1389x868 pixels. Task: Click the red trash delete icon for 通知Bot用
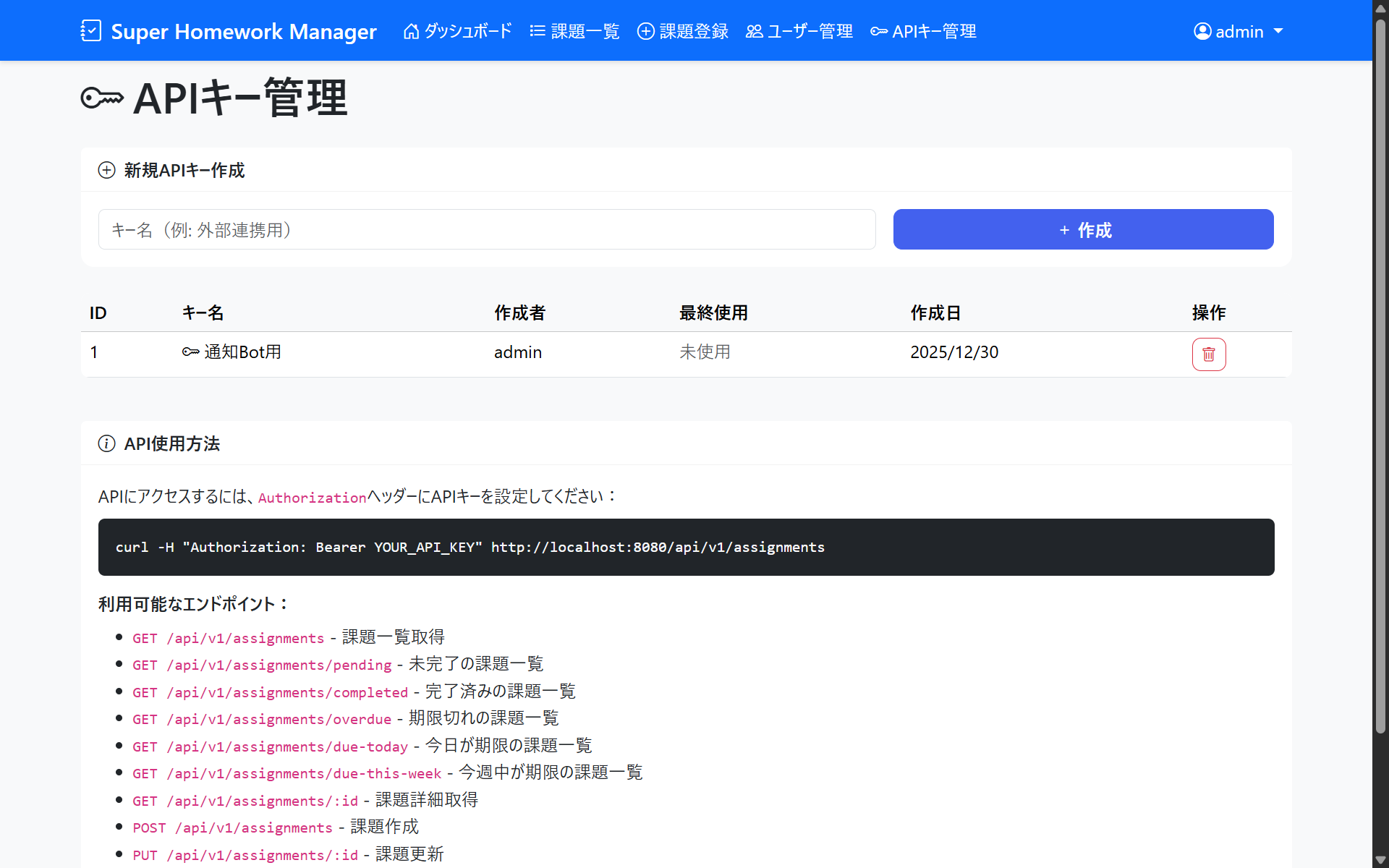[1208, 354]
